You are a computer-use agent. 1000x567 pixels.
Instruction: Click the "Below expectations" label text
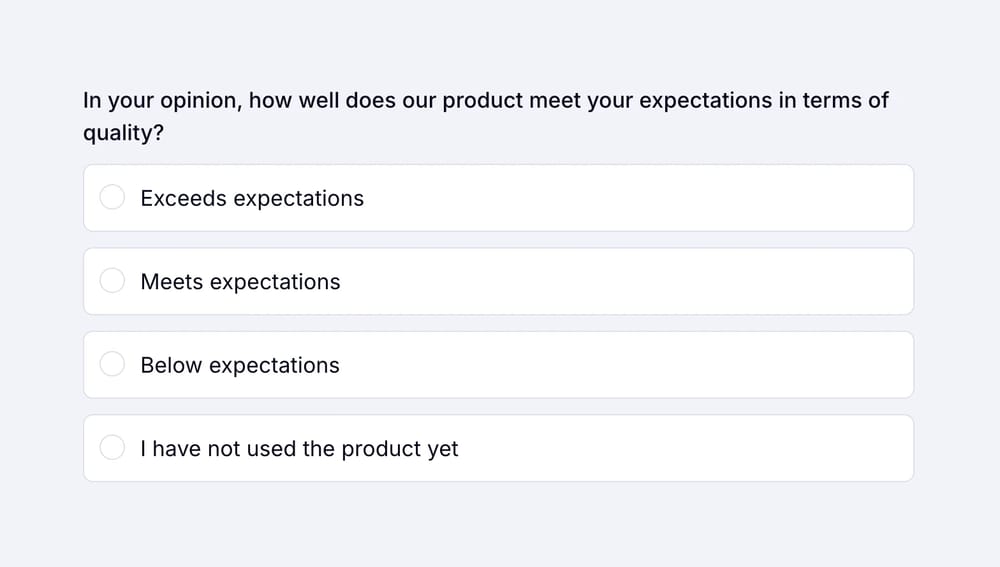click(x=240, y=365)
